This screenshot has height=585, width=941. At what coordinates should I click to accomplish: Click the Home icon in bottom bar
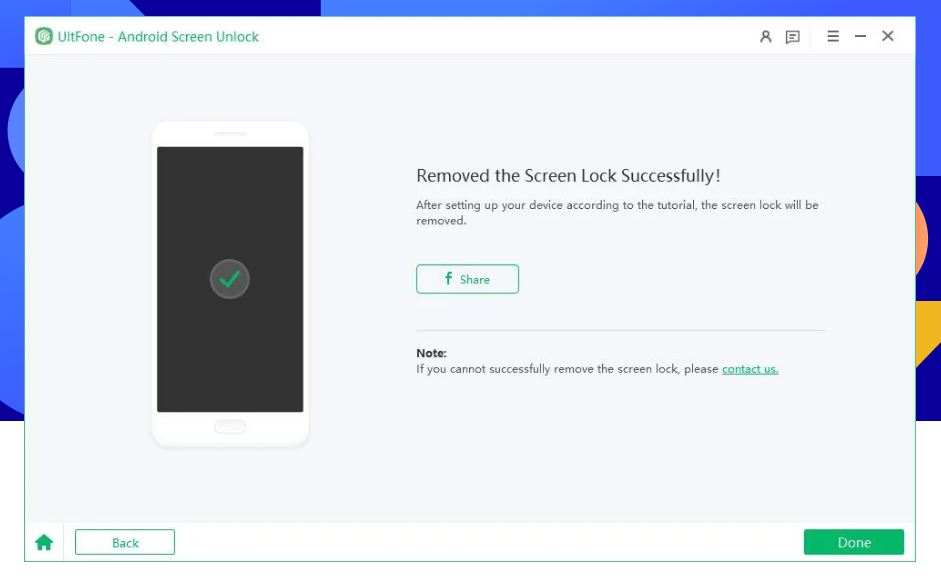coord(44,542)
